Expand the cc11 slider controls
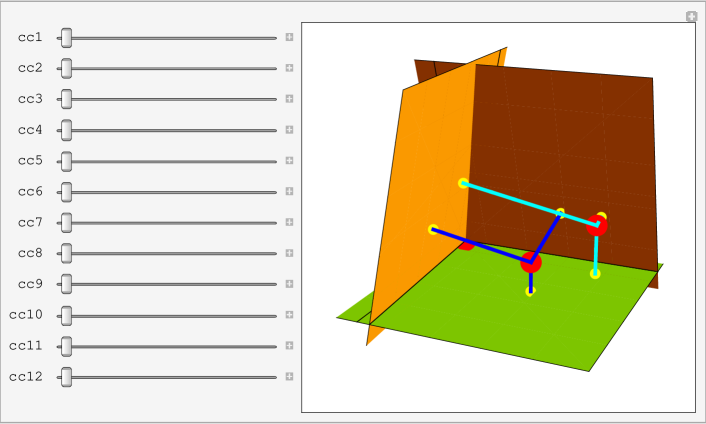This screenshot has height=424, width=706. 290,345
